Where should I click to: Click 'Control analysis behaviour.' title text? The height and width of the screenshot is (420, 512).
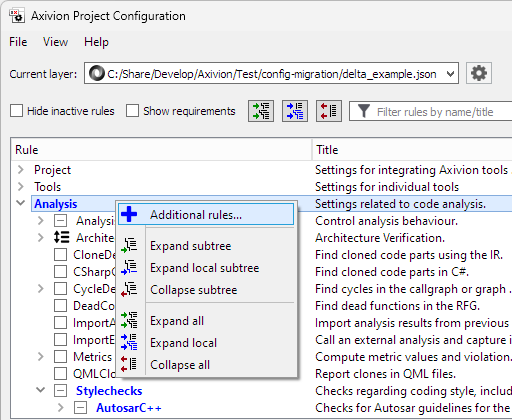(x=387, y=221)
